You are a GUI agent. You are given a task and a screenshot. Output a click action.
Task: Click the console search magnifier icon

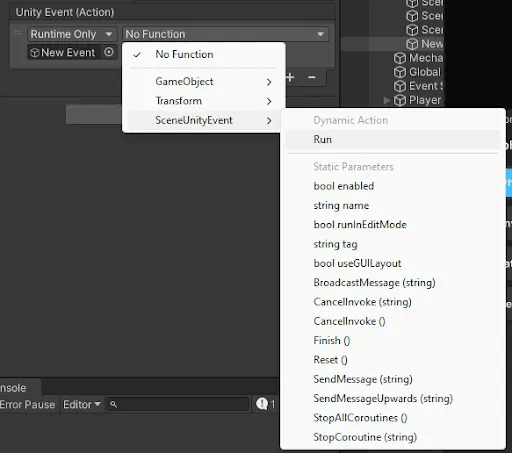(113, 405)
